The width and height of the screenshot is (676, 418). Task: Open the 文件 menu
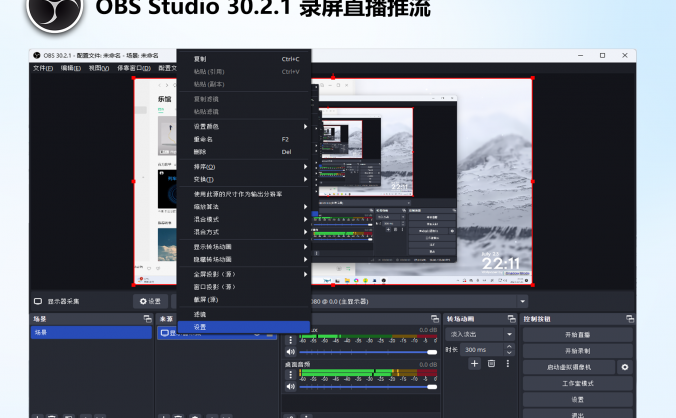(x=43, y=68)
